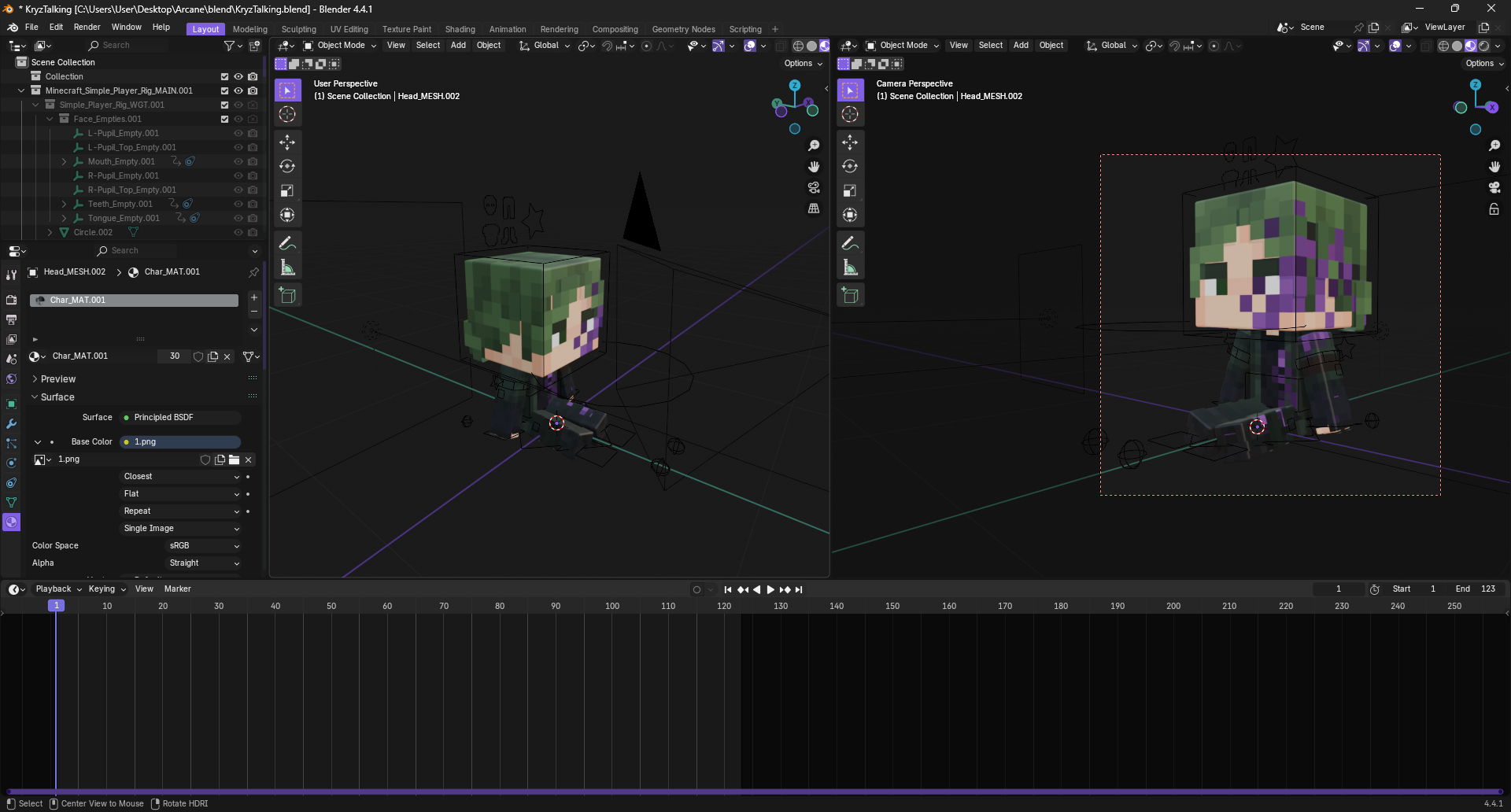Screen dimensions: 1511x812
Task: Open the Object Mode dropdown in the left viewport
Action: click(x=340, y=46)
